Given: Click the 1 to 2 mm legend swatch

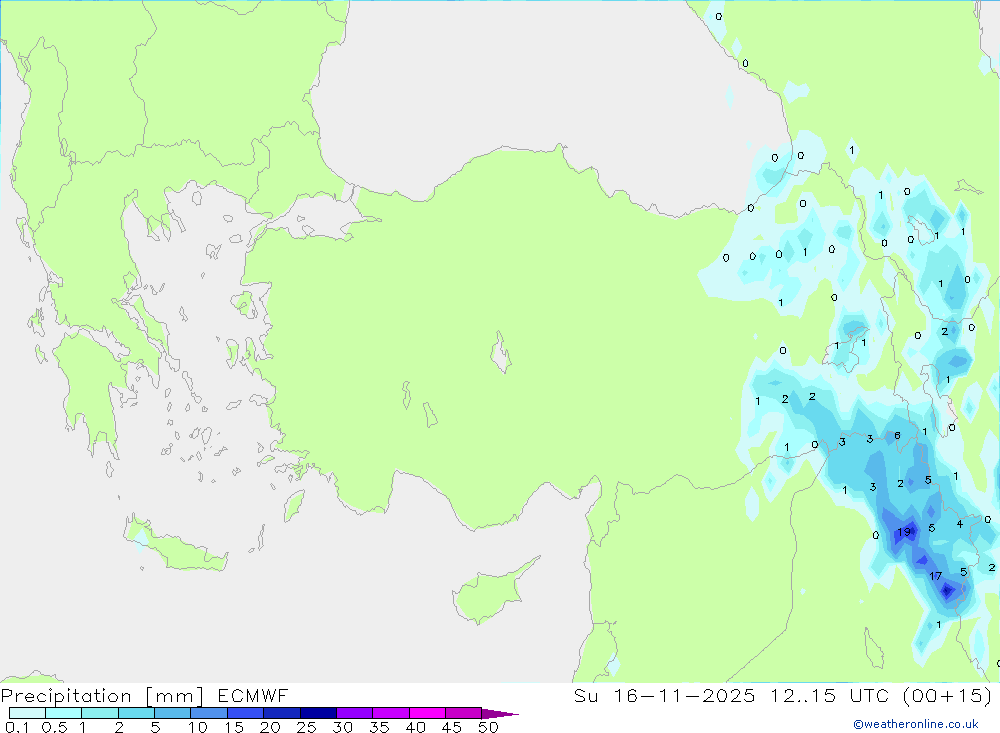Looking at the screenshot, I should 99,713.
